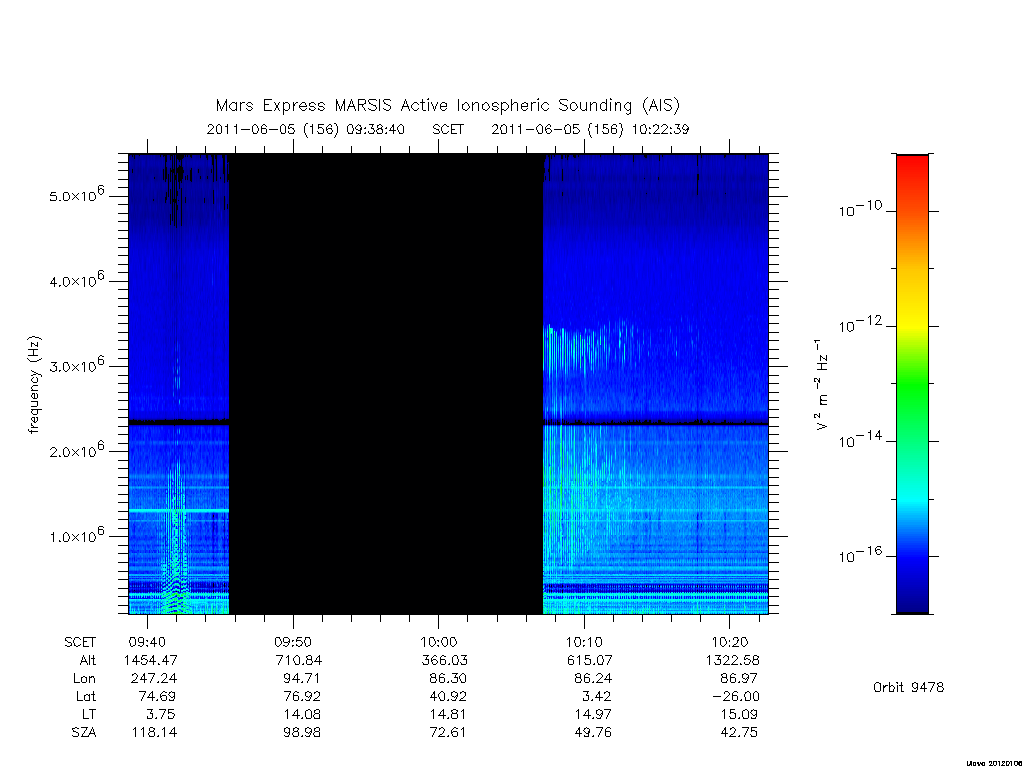Click the left spectrogram segment near 09:40
Viewport: 1024px width, 768px height.
[179, 384]
